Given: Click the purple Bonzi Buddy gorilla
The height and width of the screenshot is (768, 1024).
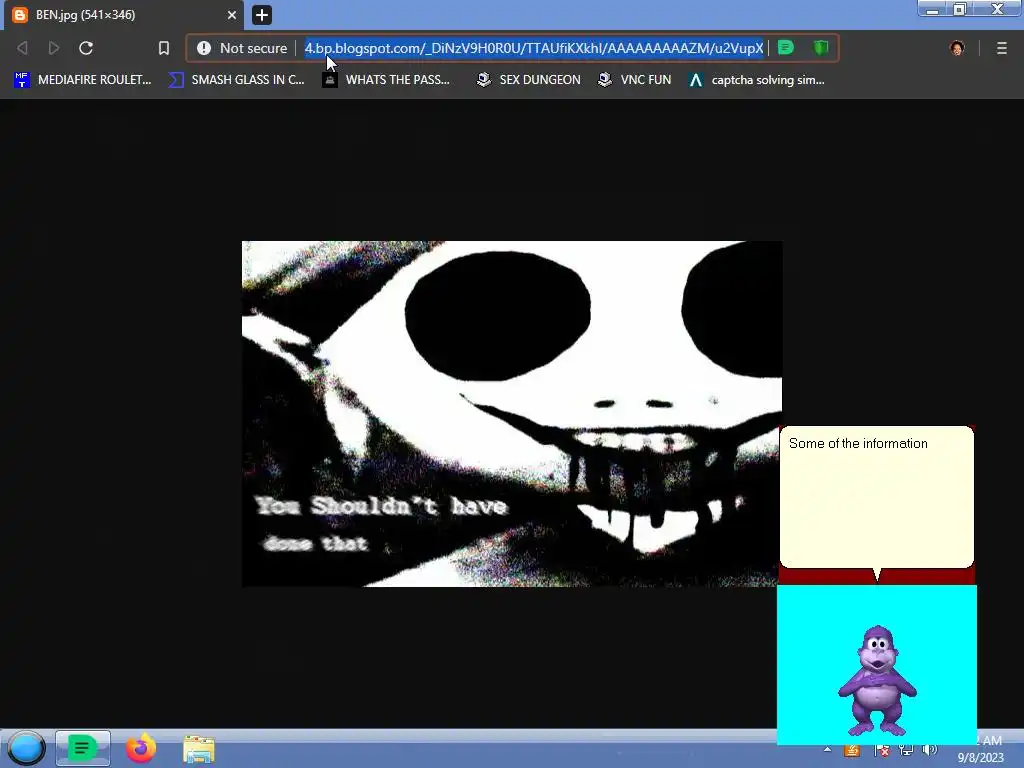Looking at the screenshot, I should 877,680.
